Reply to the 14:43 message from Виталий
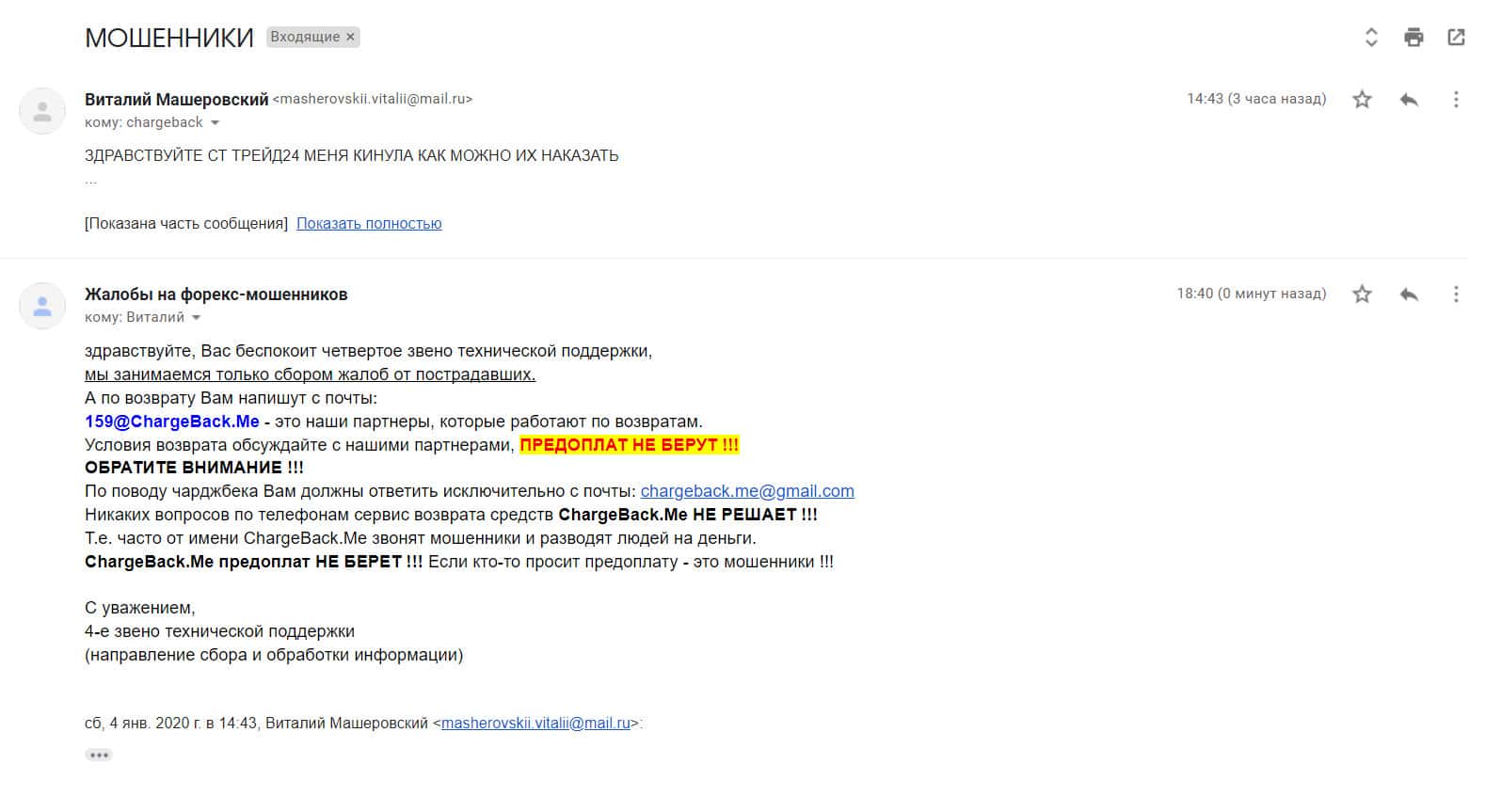This screenshot has width=1485, height=812. 1409,99
